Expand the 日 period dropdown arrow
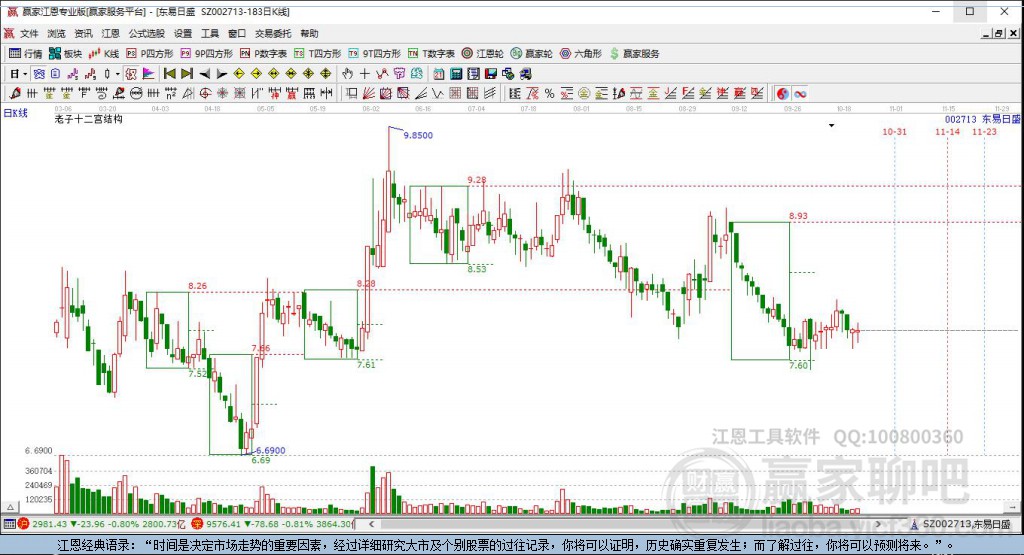Screen dimensions: 1024x555 (x=25, y=74)
